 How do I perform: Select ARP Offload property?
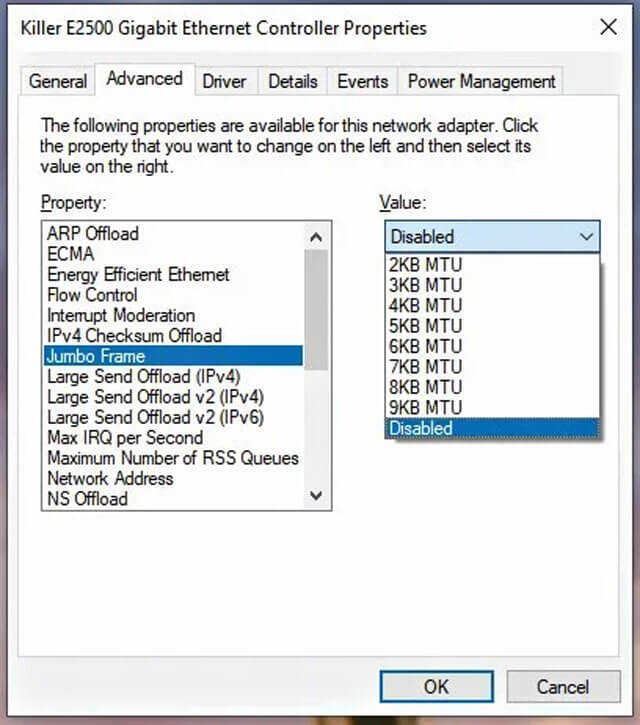pos(173,233)
